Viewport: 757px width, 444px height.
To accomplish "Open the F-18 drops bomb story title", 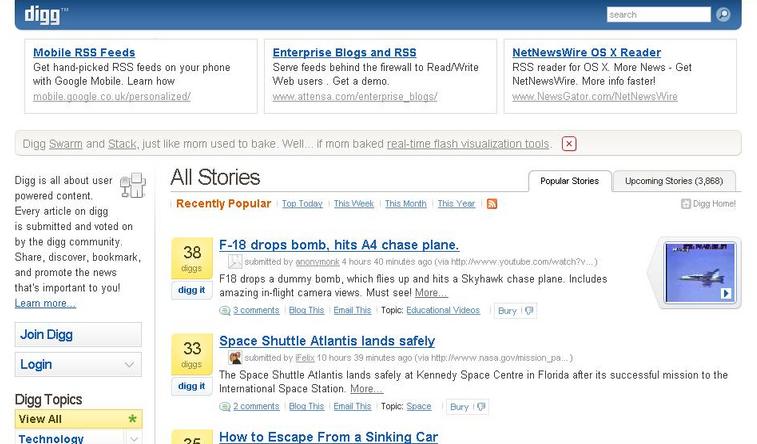I will click(339, 245).
